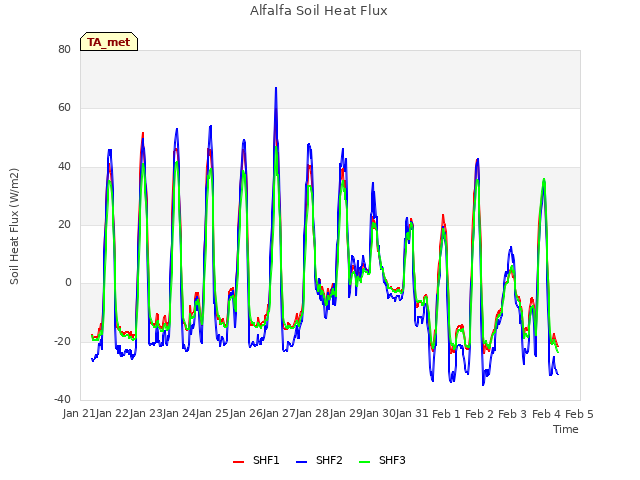Click the 40 y-axis tick label
This screenshot has height=480, width=640.
(x=64, y=167)
